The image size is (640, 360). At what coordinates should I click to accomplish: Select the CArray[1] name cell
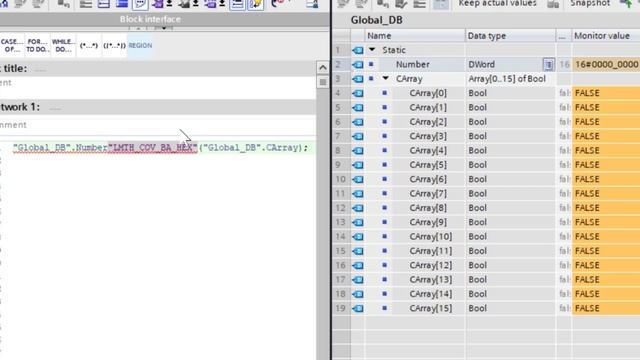click(x=428, y=107)
